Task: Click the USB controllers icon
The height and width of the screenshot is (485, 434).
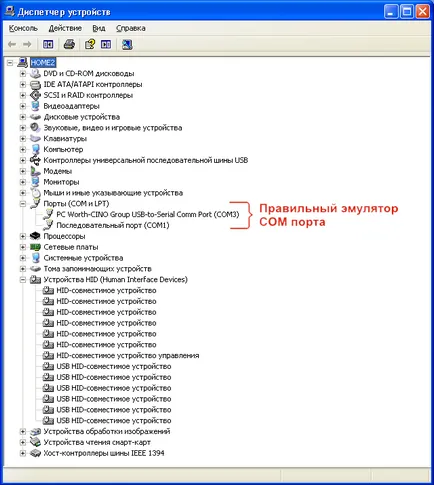Action: click(x=35, y=160)
